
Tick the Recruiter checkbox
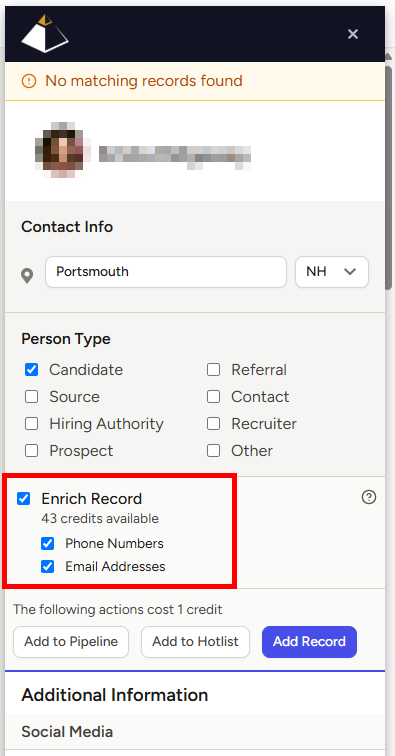point(213,424)
